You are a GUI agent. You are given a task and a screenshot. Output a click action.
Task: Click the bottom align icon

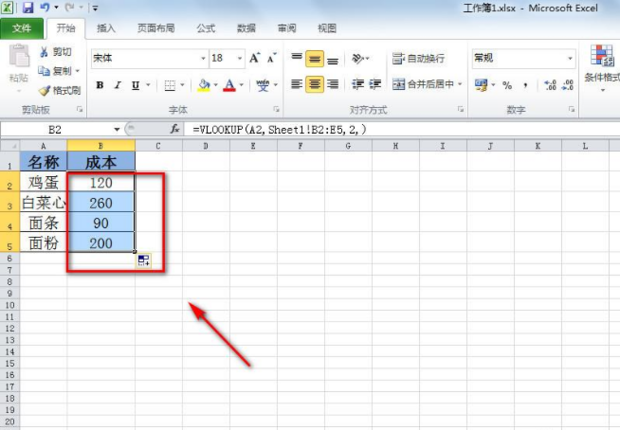tap(333, 59)
